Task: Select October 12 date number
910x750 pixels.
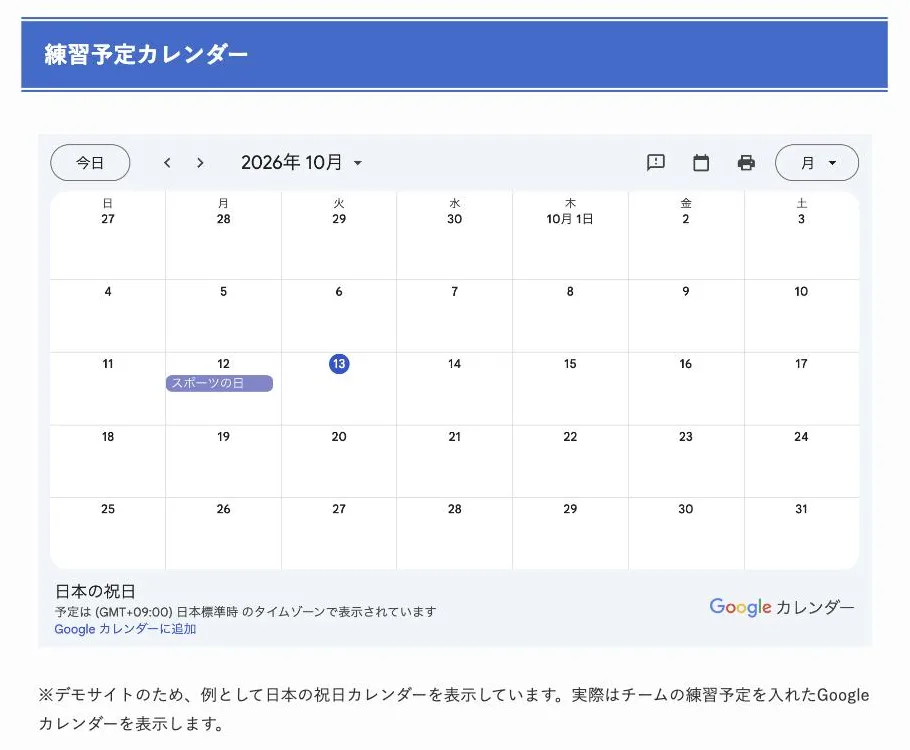Action: point(223,364)
